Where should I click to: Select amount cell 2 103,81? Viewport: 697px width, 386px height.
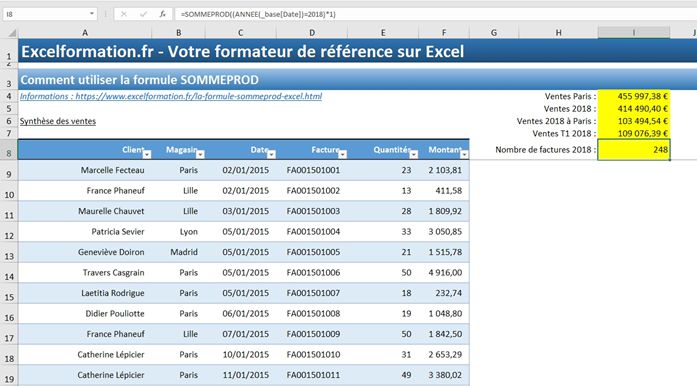pos(444,170)
